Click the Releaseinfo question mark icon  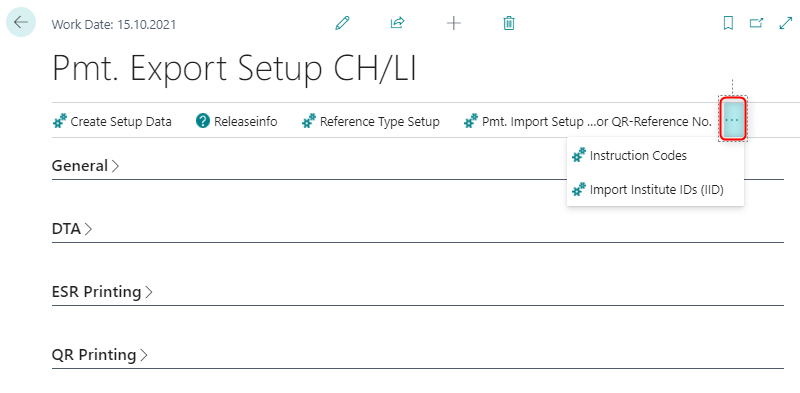[x=203, y=121]
